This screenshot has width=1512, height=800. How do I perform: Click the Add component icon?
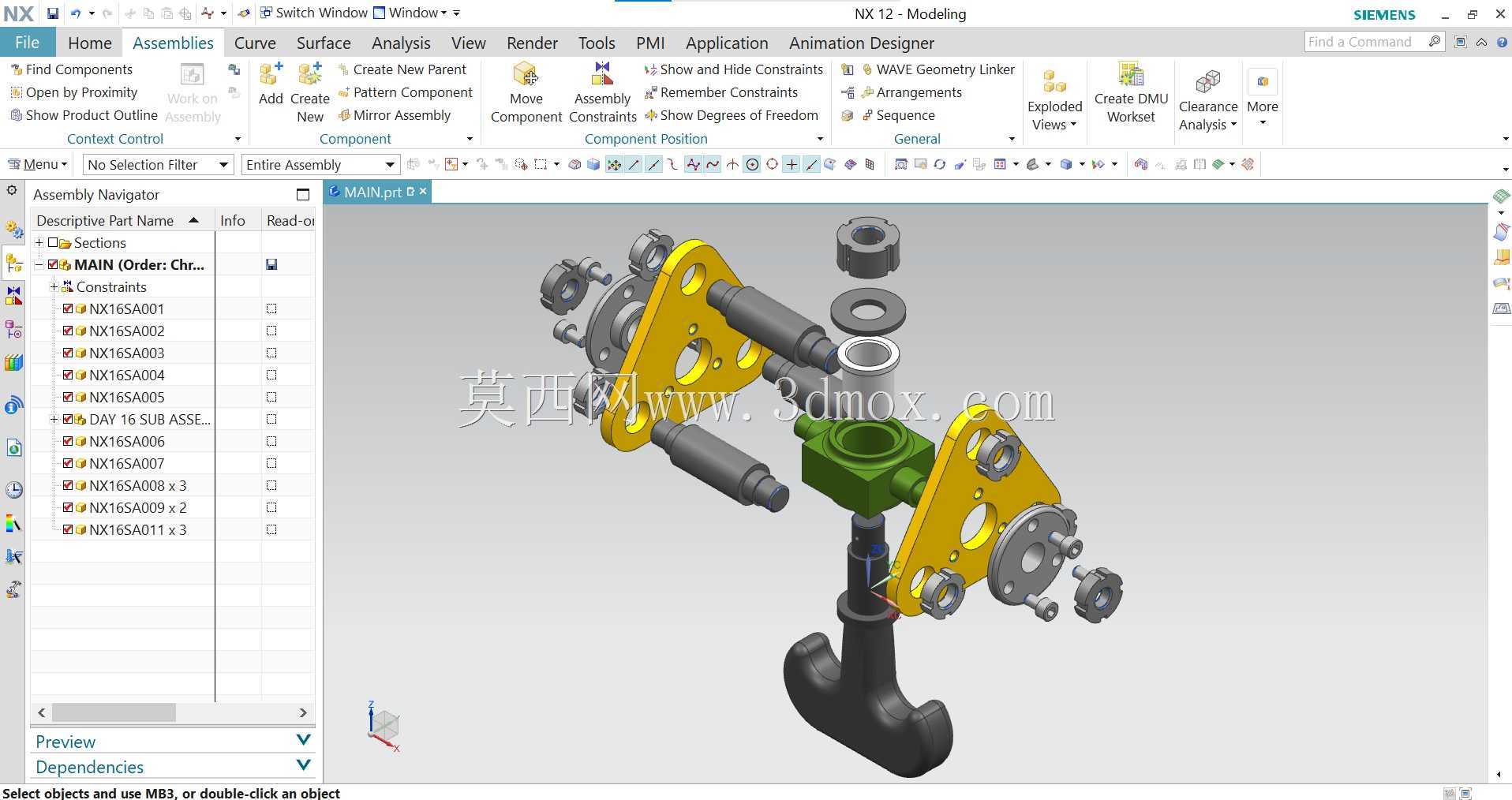[271, 75]
